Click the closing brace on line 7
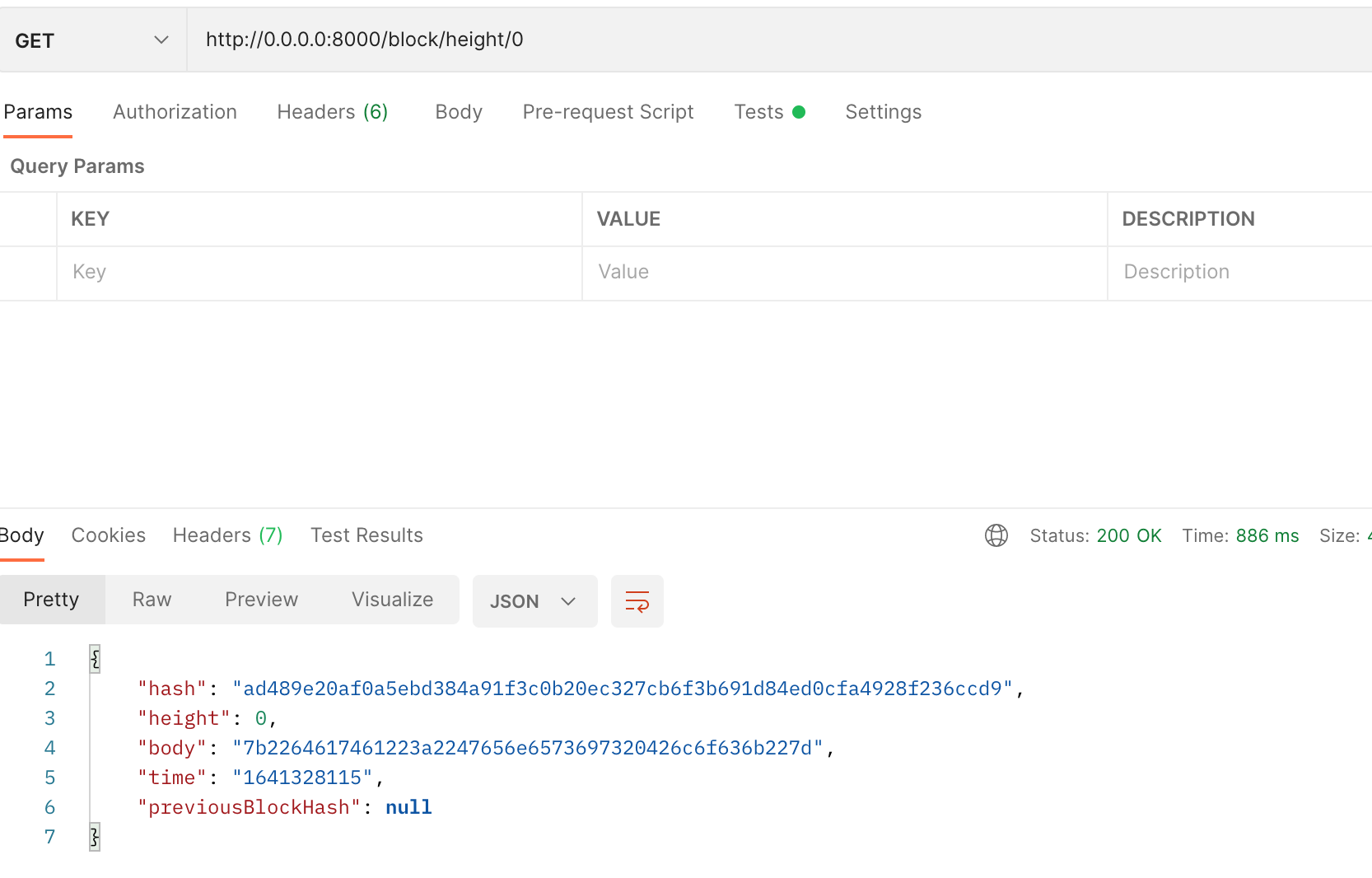This screenshot has width=1372, height=878. 95,837
